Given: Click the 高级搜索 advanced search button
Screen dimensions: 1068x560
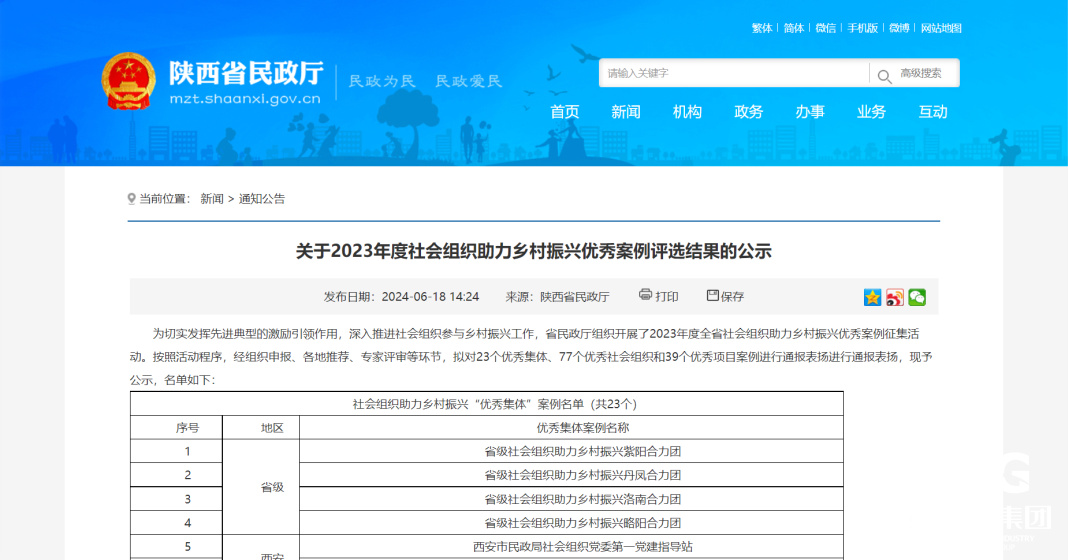Looking at the screenshot, I should click(920, 73).
